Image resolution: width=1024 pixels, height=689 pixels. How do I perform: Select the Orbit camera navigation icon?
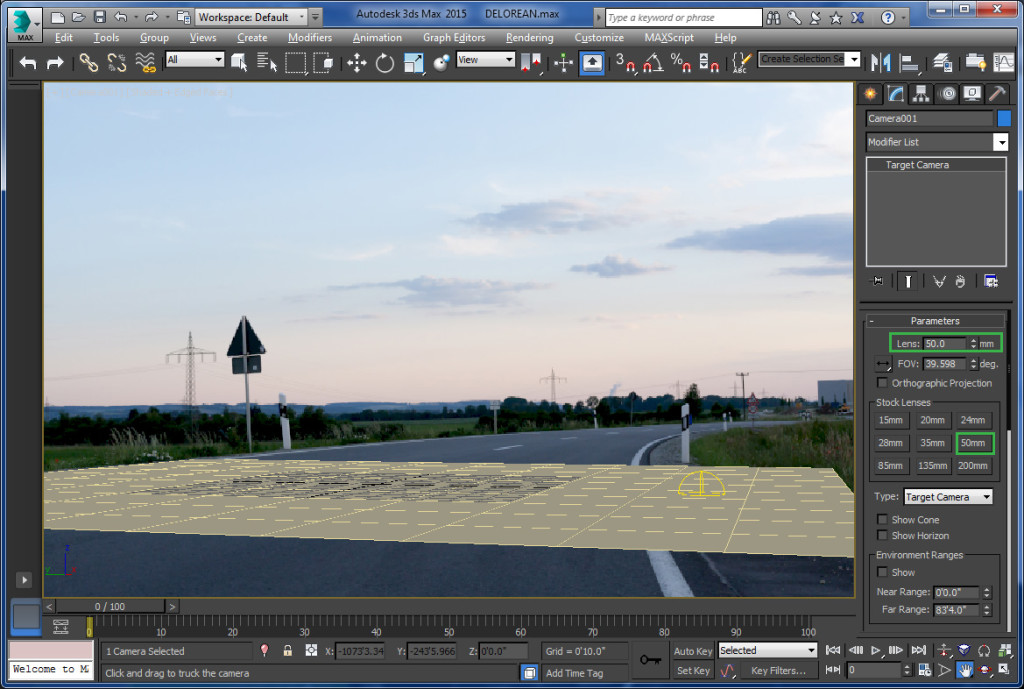(985, 669)
